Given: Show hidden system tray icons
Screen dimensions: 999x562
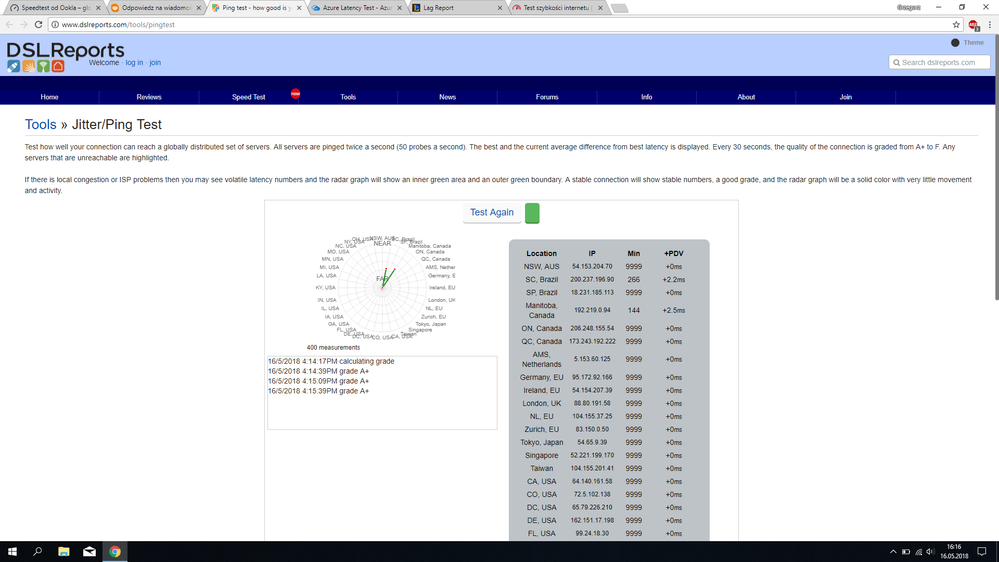Looking at the screenshot, I should coord(892,552).
